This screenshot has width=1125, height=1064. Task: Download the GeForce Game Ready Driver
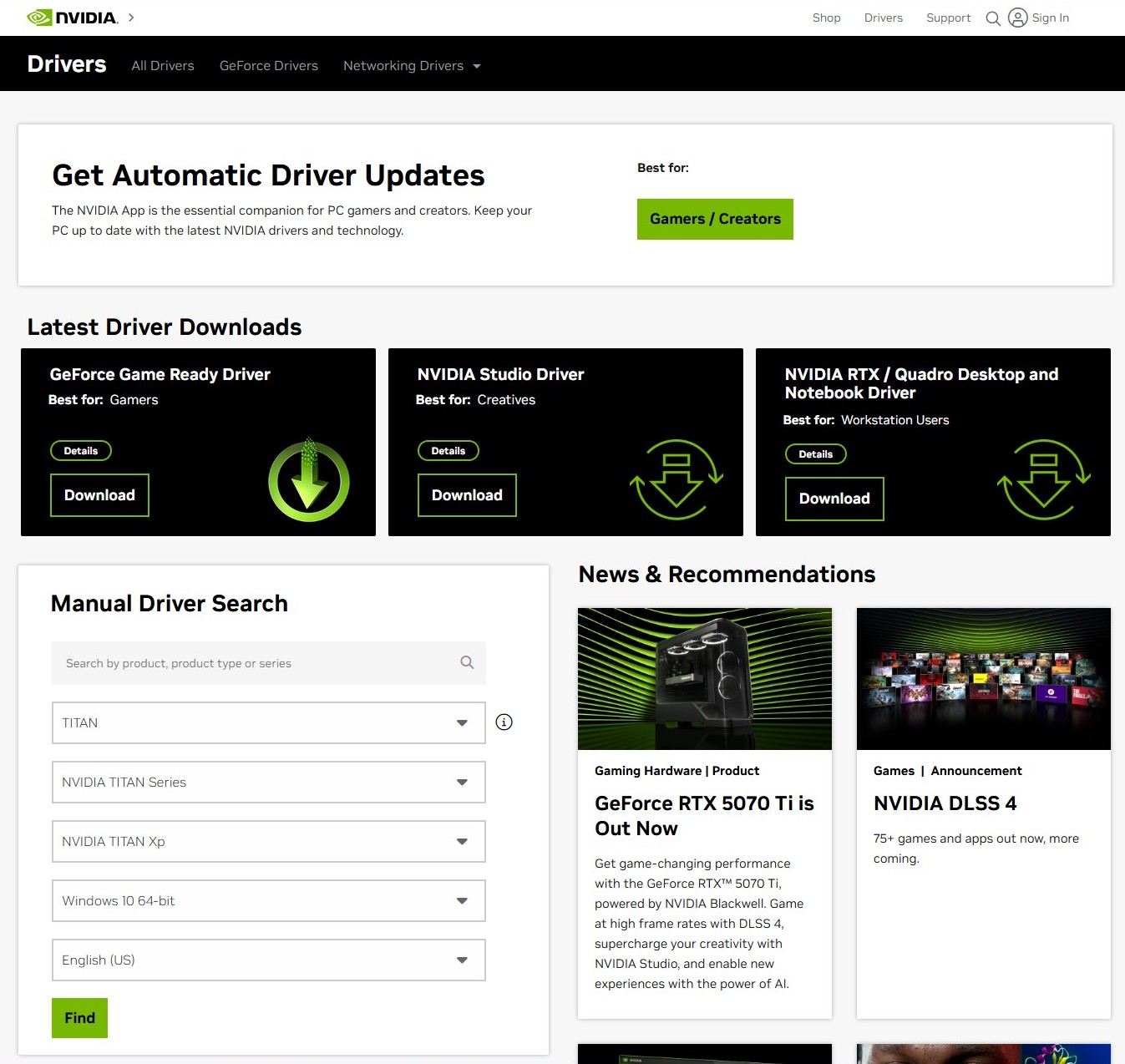(99, 495)
